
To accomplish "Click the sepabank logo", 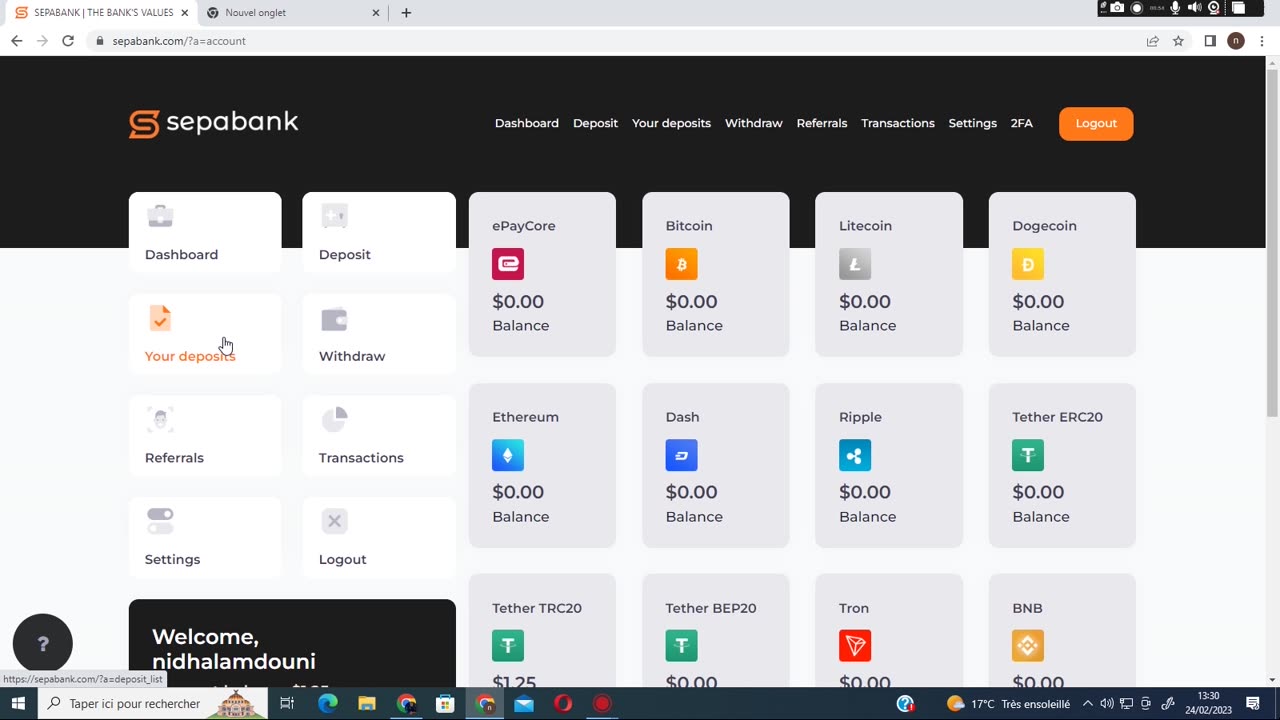I will (x=213, y=123).
